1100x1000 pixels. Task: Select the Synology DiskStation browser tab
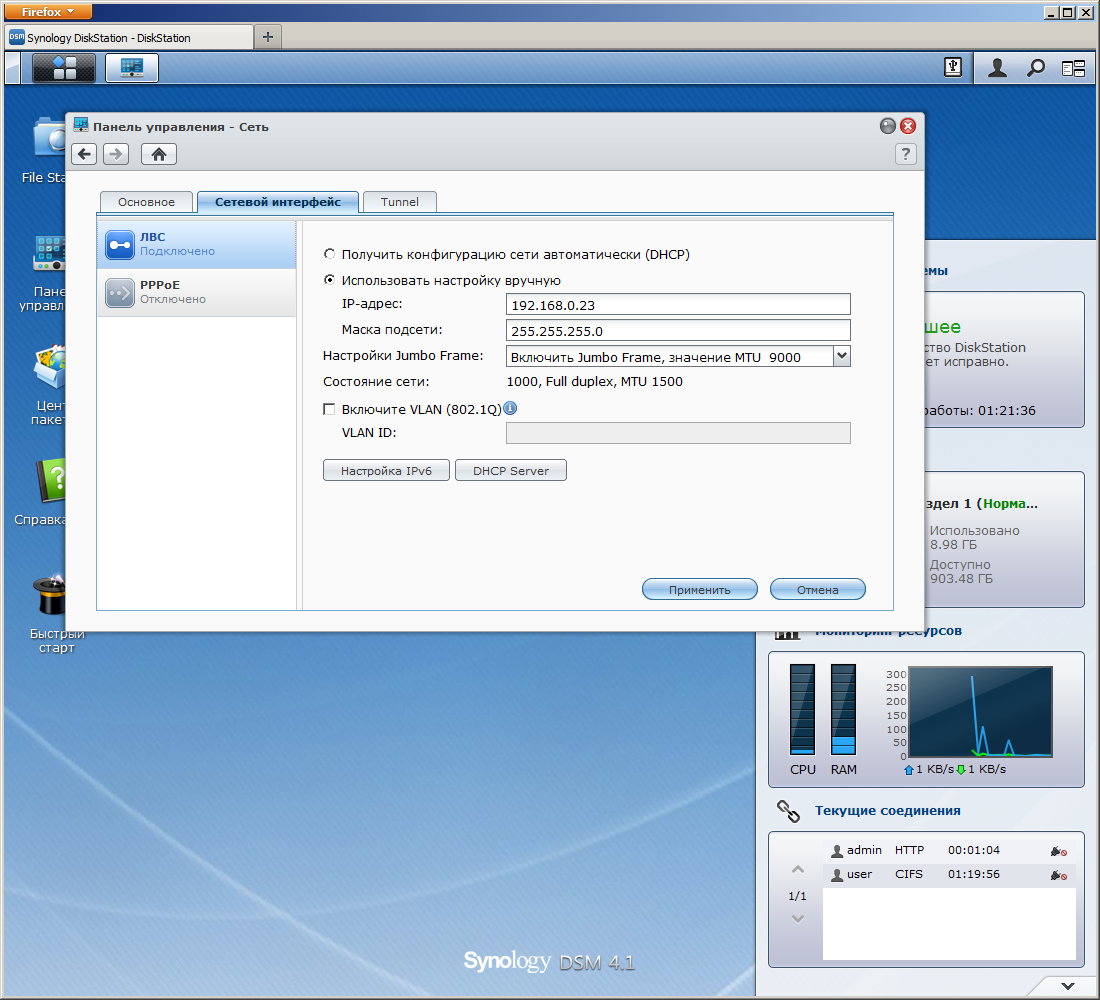(129, 37)
